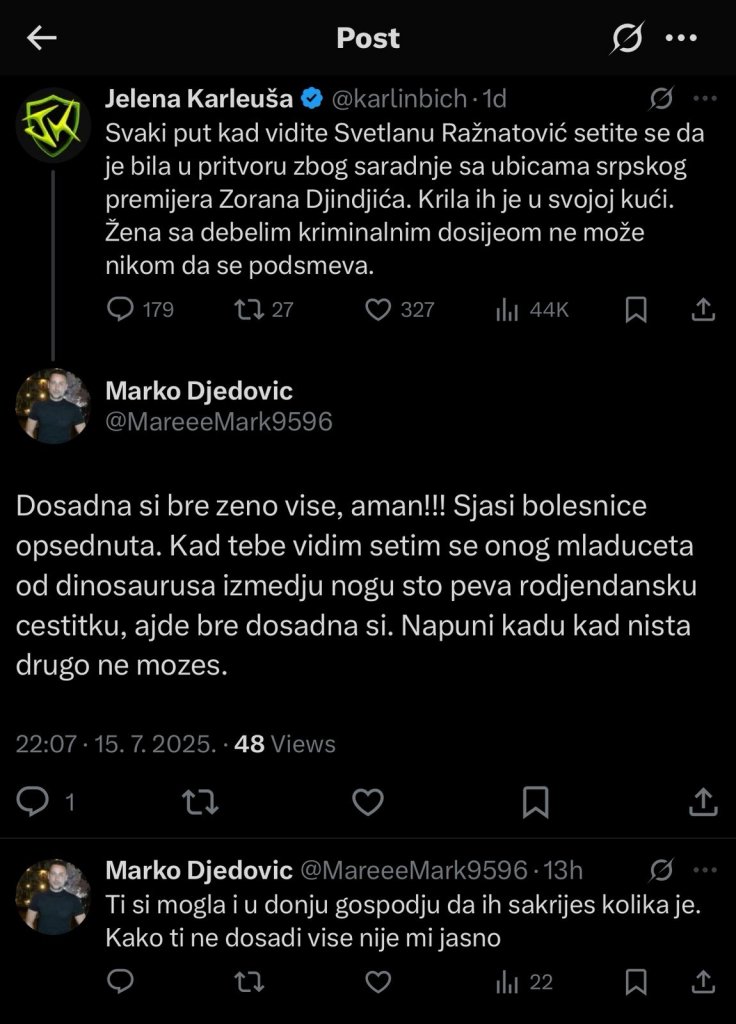Open the @MareeeMark9596 profile handle in main post
The width and height of the screenshot is (736, 1024).
click(x=219, y=422)
